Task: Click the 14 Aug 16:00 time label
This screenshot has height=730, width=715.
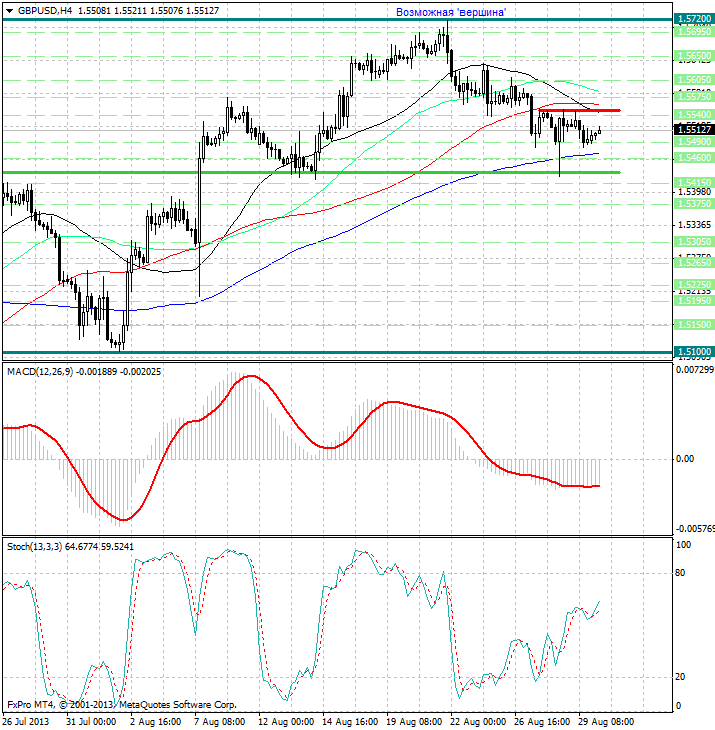Action: click(350, 722)
